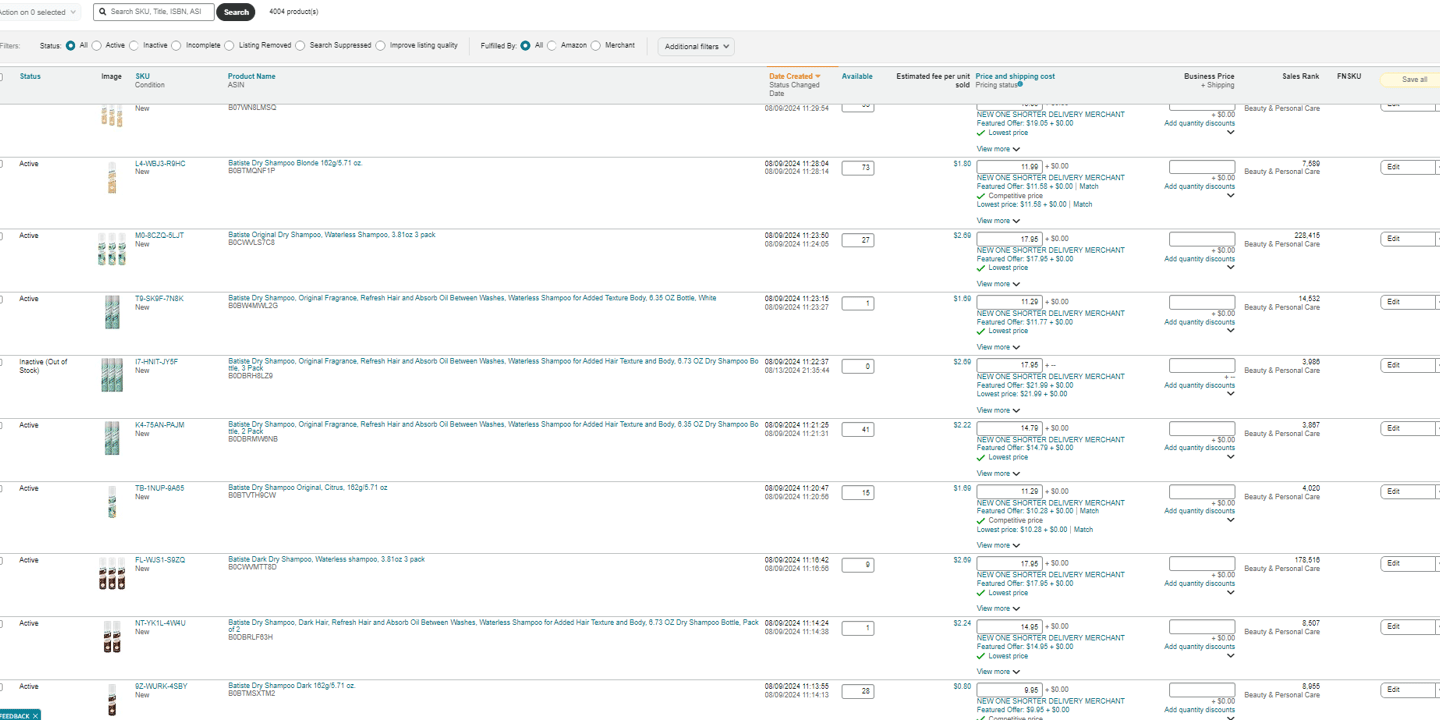
Task: Expand View more for SKU I7-HNIT-JY5F
Action: point(998,410)
